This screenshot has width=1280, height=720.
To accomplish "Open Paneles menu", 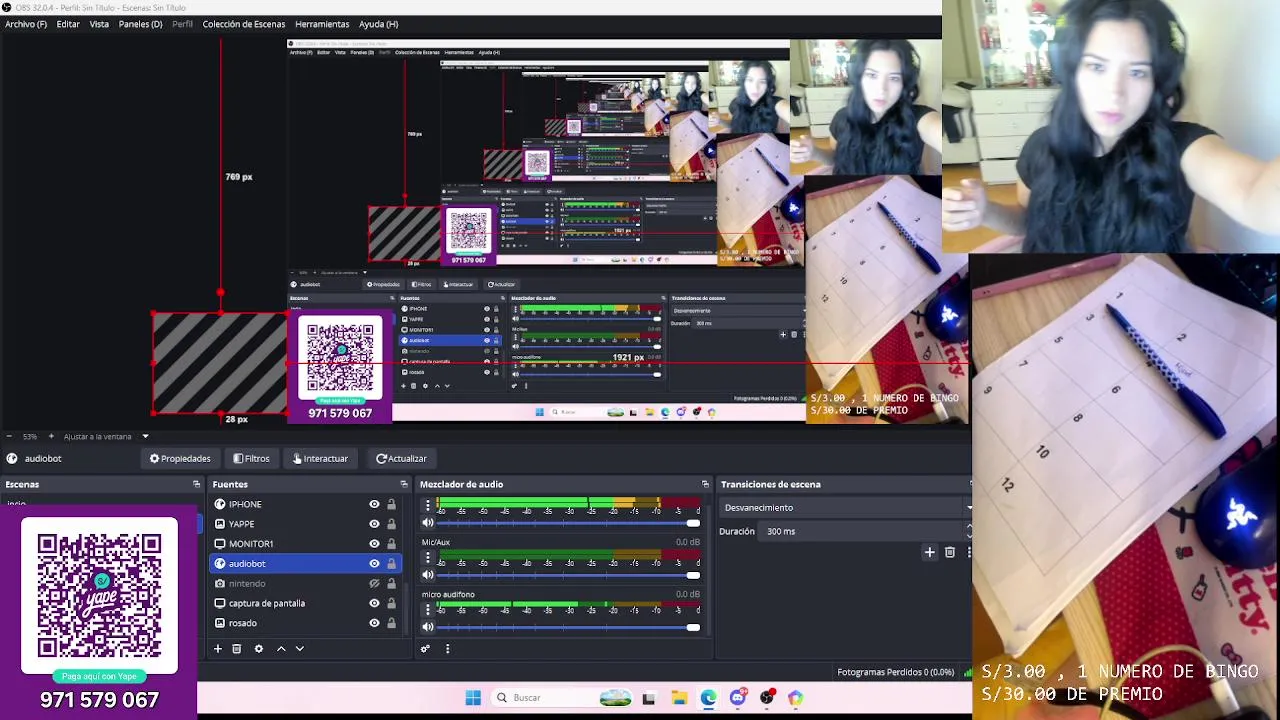I will 140,24.
